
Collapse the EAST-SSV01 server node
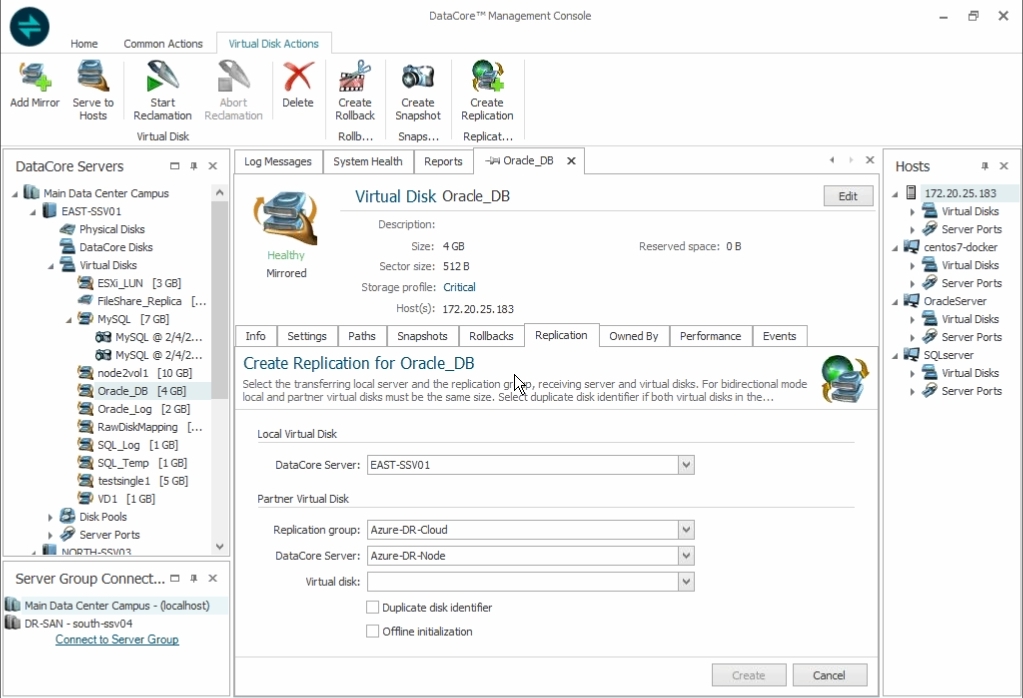click(33, 212)
